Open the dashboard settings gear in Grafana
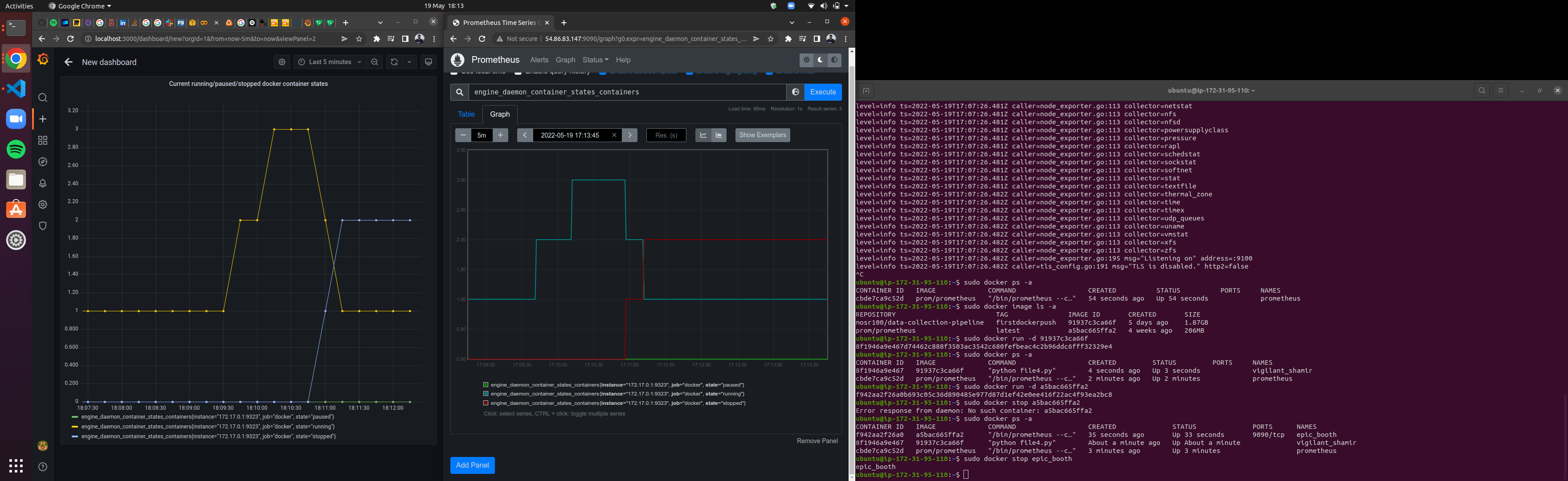This screenshot has height=481, width=1568. (282, 61)
